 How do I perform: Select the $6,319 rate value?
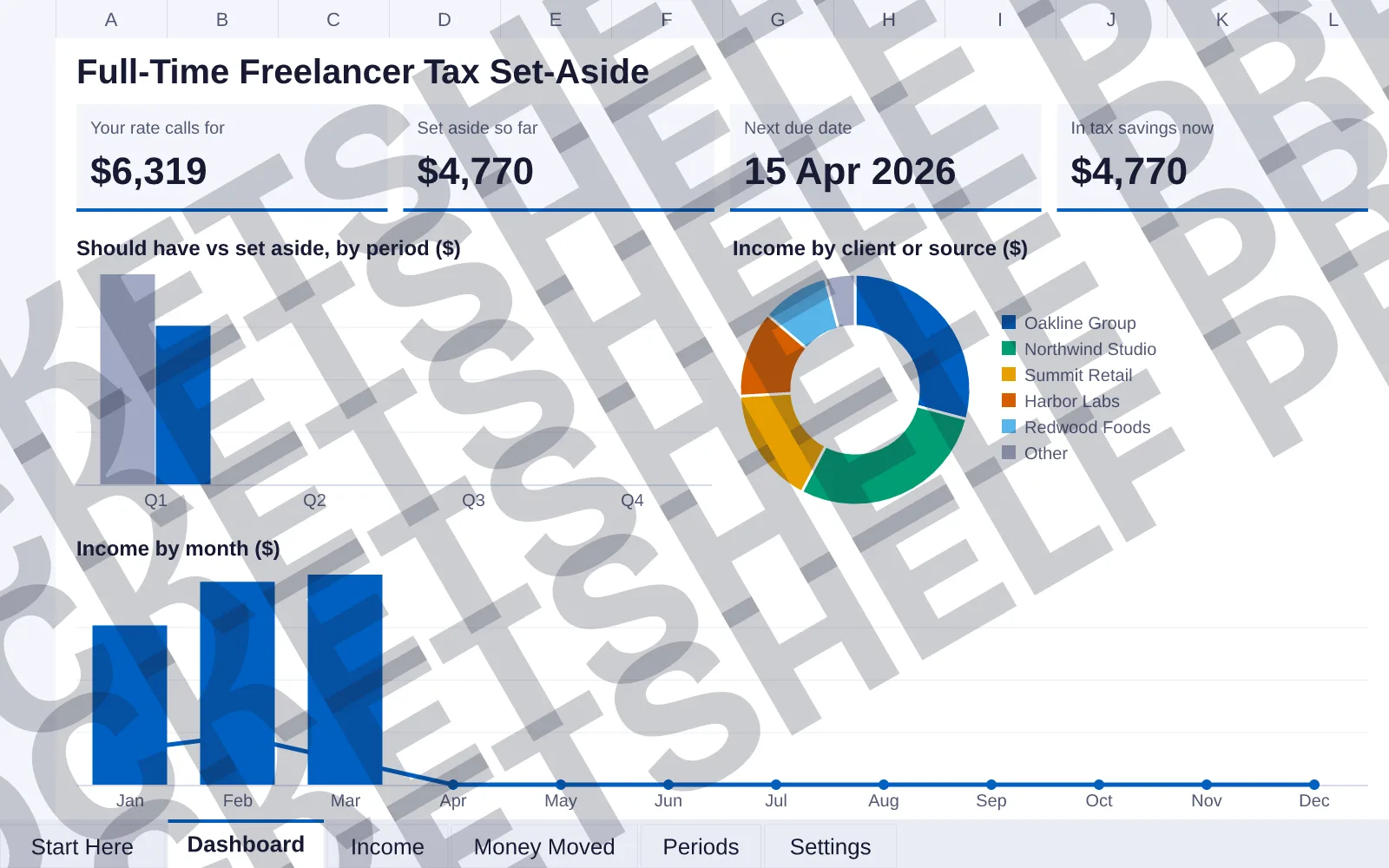[x=148, y=171]
